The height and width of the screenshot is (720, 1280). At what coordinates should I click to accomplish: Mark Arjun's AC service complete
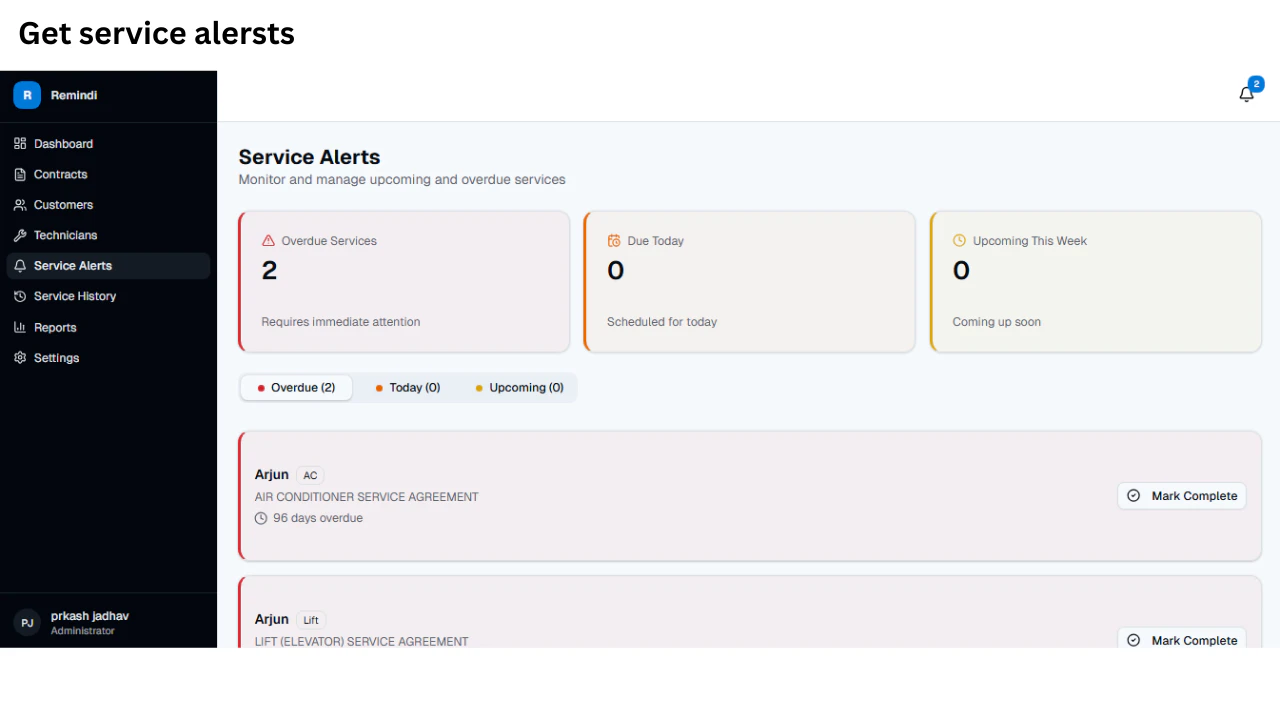pyautogui.click(x=1182, y=496)
